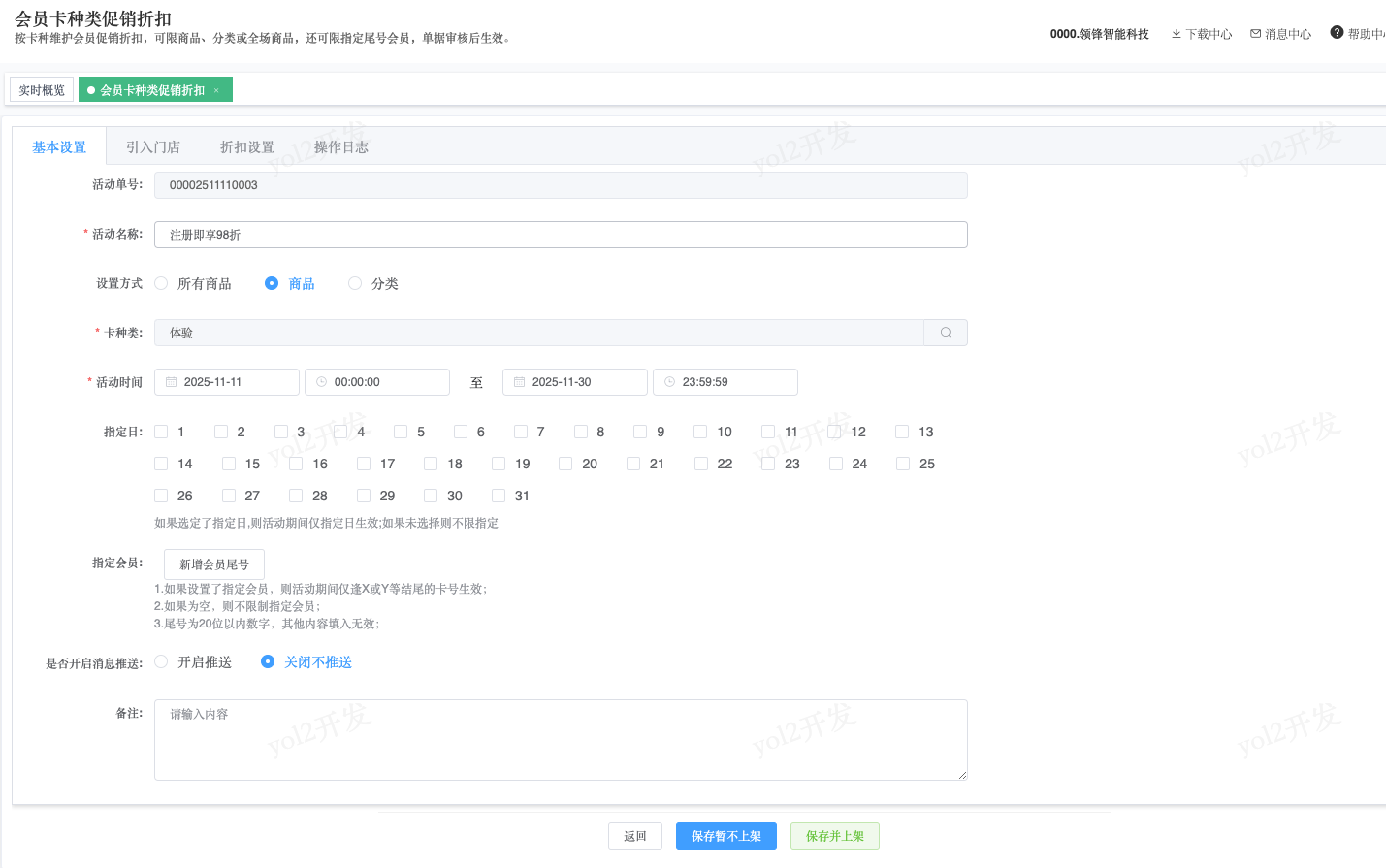Open the 卡种类 selector showing 体验
The height and width of the screenshot is (868, 1386).
tap(561, 333)
